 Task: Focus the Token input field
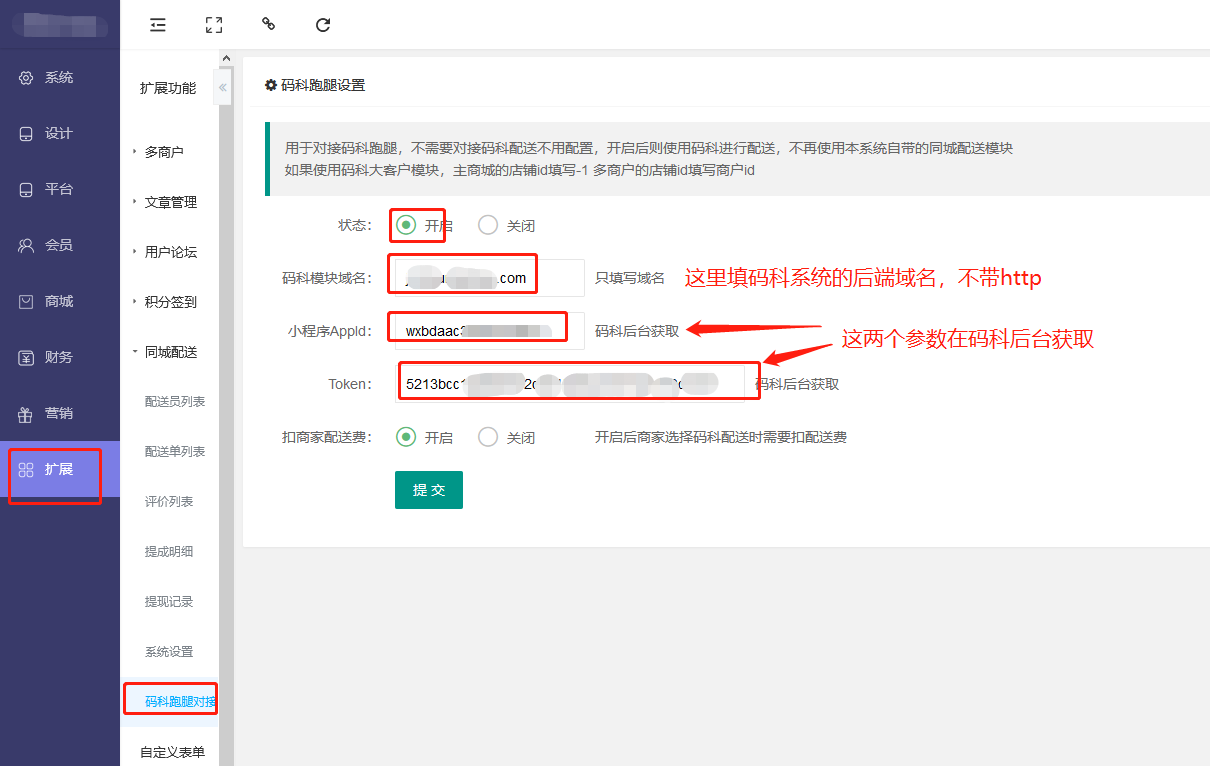(x=570, y=384)
